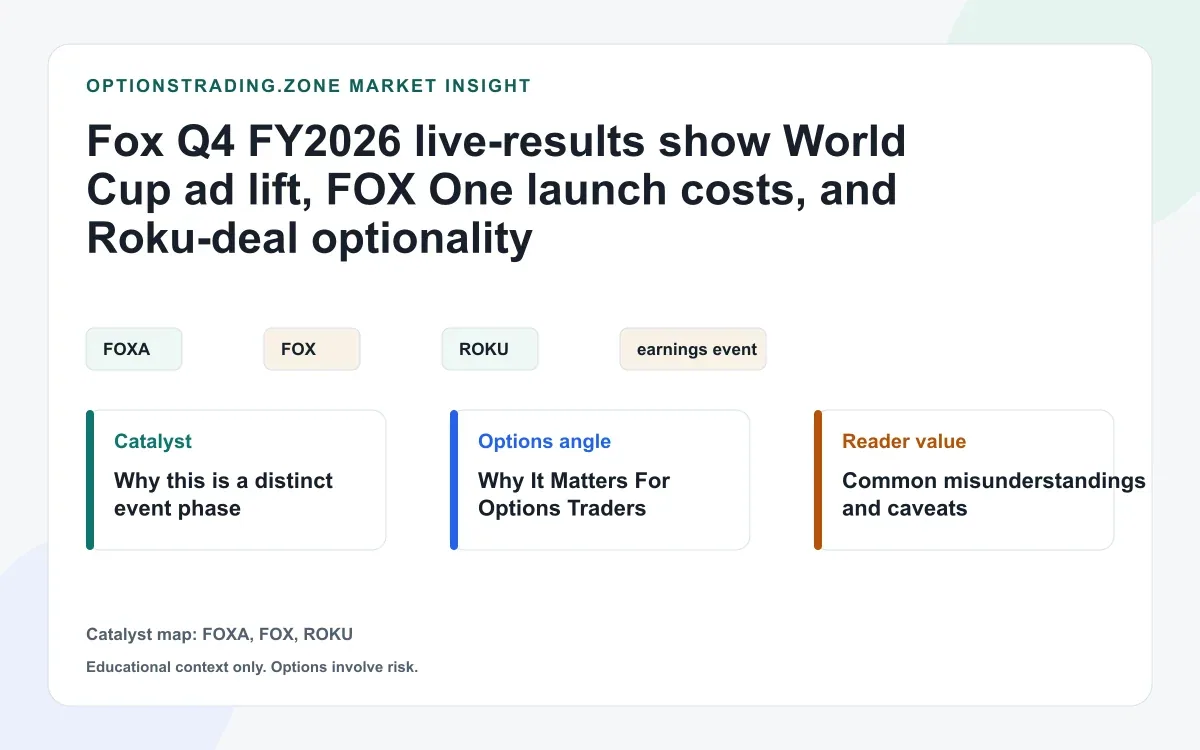Open the Catalyst card
This screenshot has height=750, width=1200.
click(236, 480)
